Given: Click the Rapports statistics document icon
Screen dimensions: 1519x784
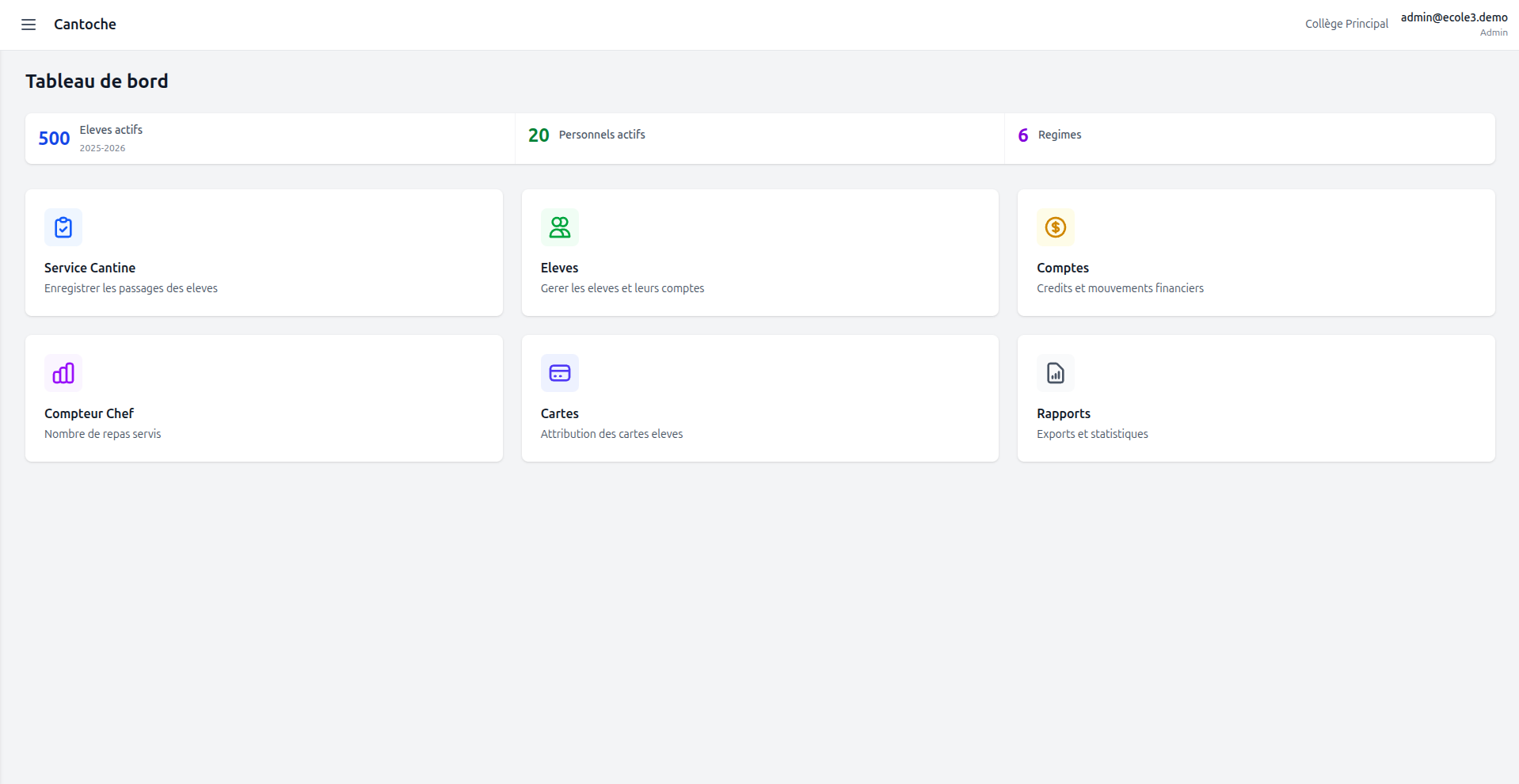Looking at the screenshot, I should (1054, 373).
